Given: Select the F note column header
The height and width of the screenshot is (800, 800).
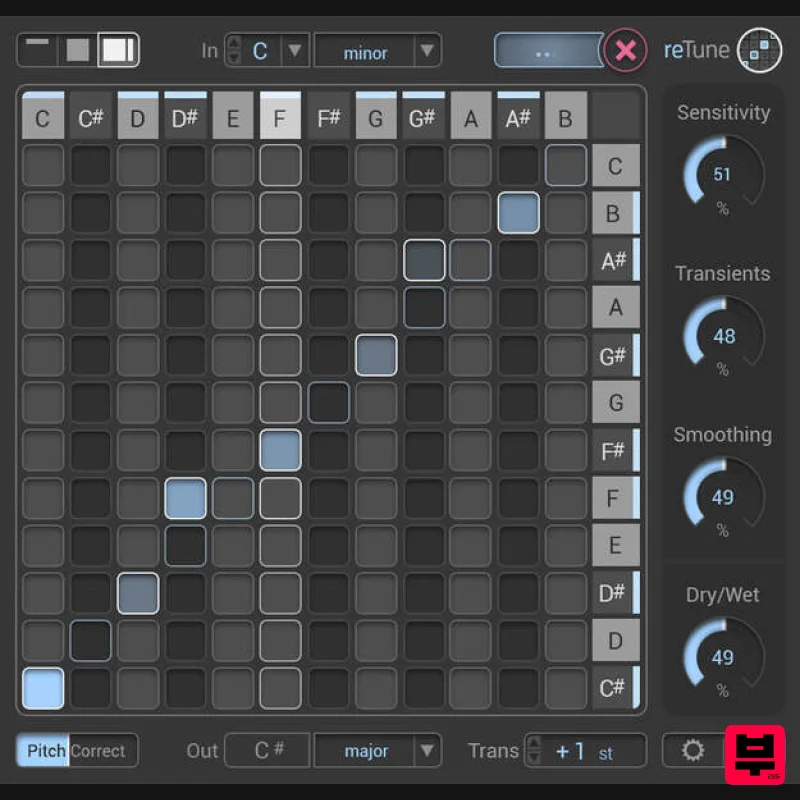Looking at the screenshot, I should [x=281, y=115].
